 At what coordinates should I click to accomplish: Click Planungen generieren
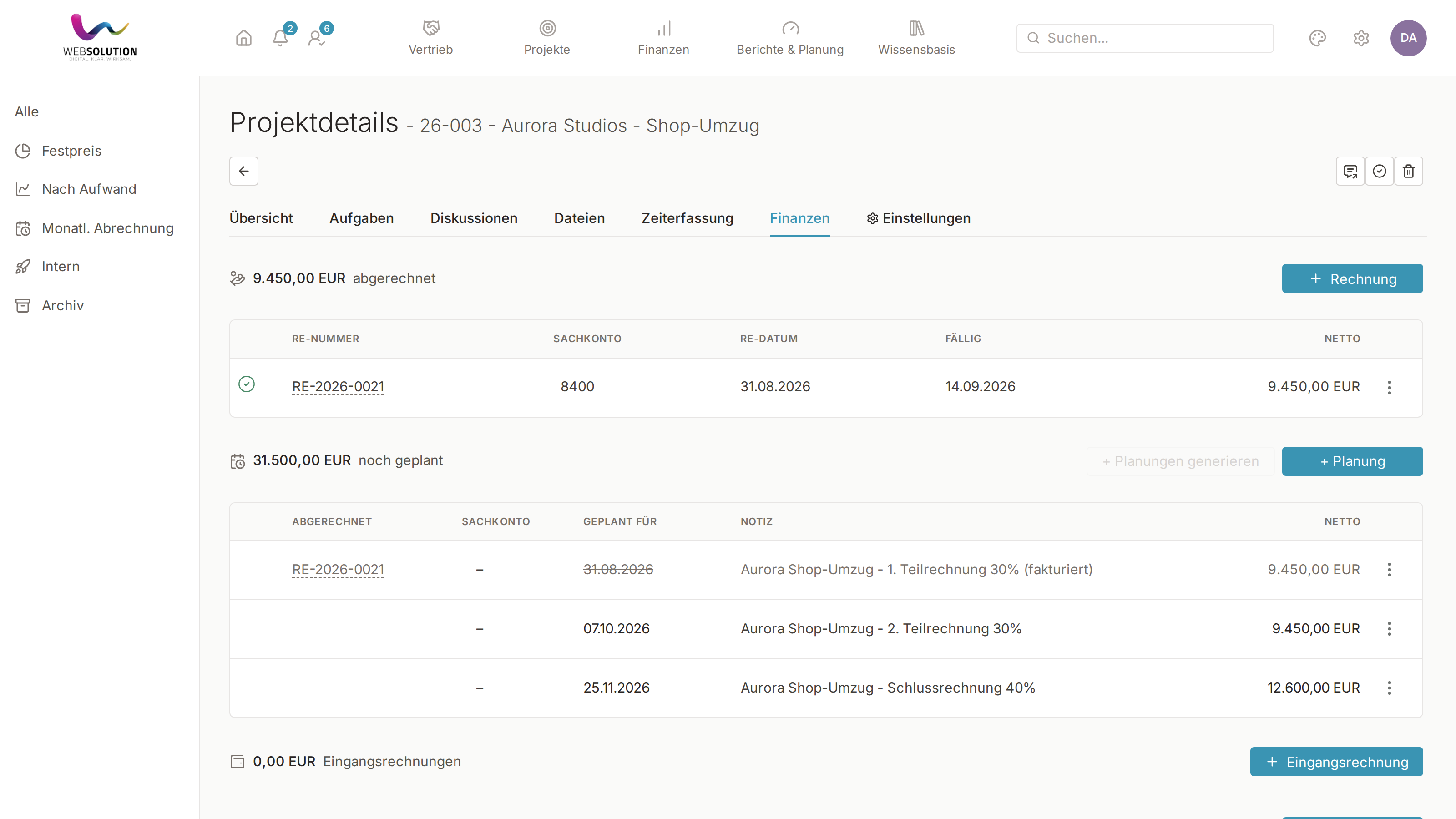1180,461
